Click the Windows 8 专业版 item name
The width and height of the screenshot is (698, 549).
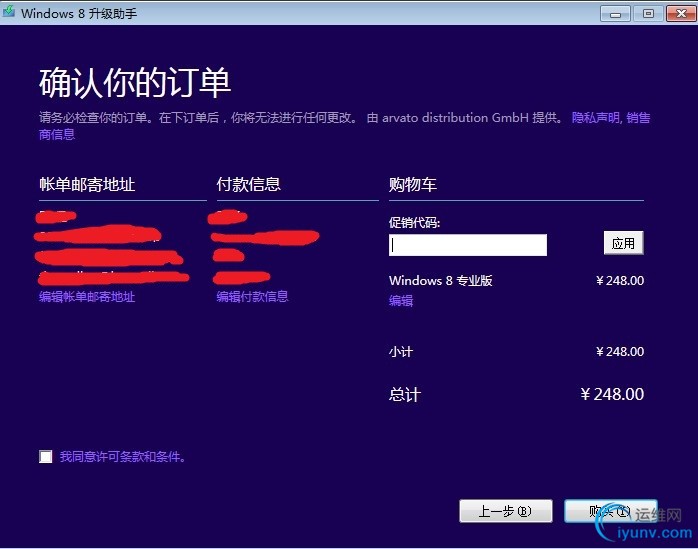[x=441, y=281]
